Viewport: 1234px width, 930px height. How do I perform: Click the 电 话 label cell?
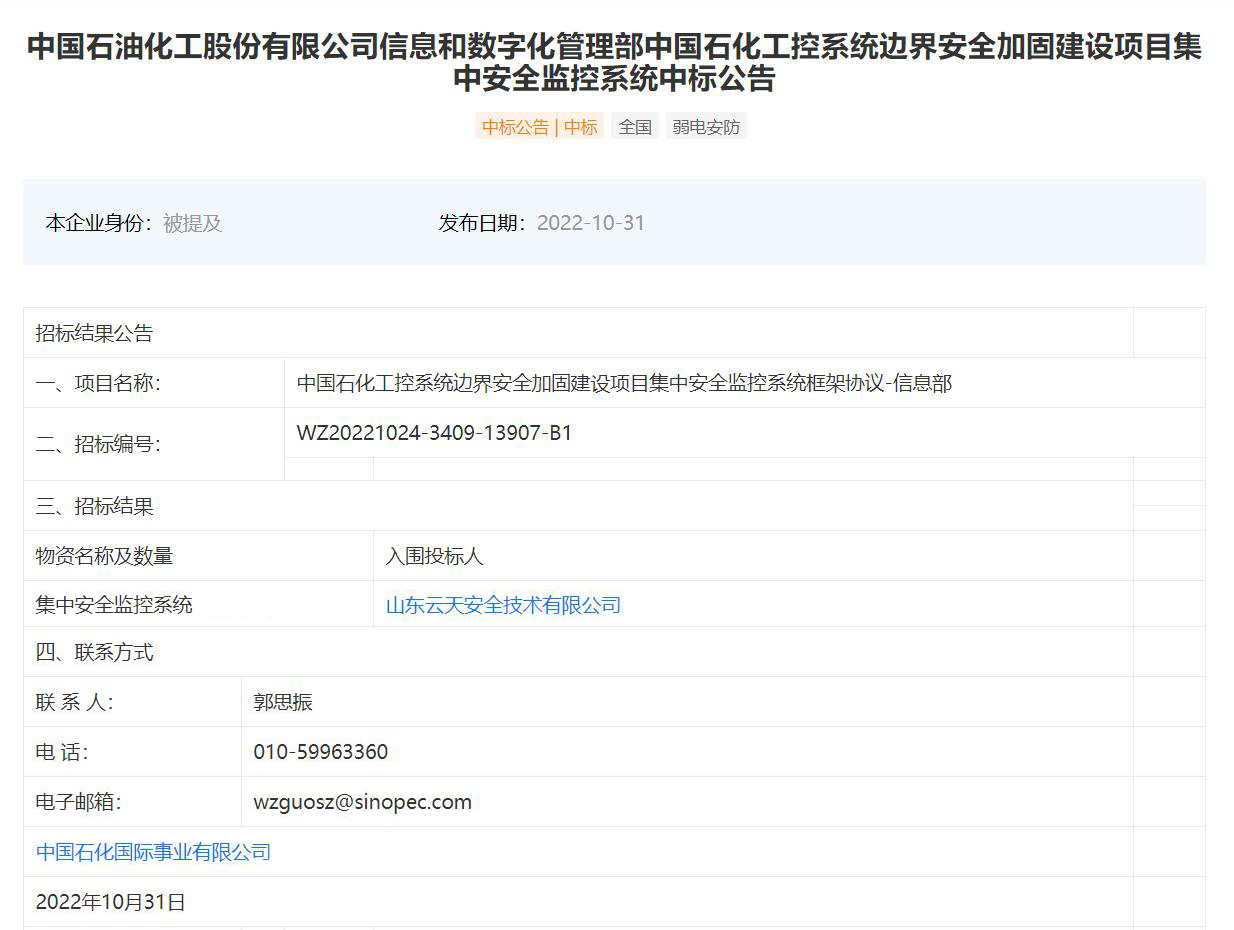(x=132, y=752)
